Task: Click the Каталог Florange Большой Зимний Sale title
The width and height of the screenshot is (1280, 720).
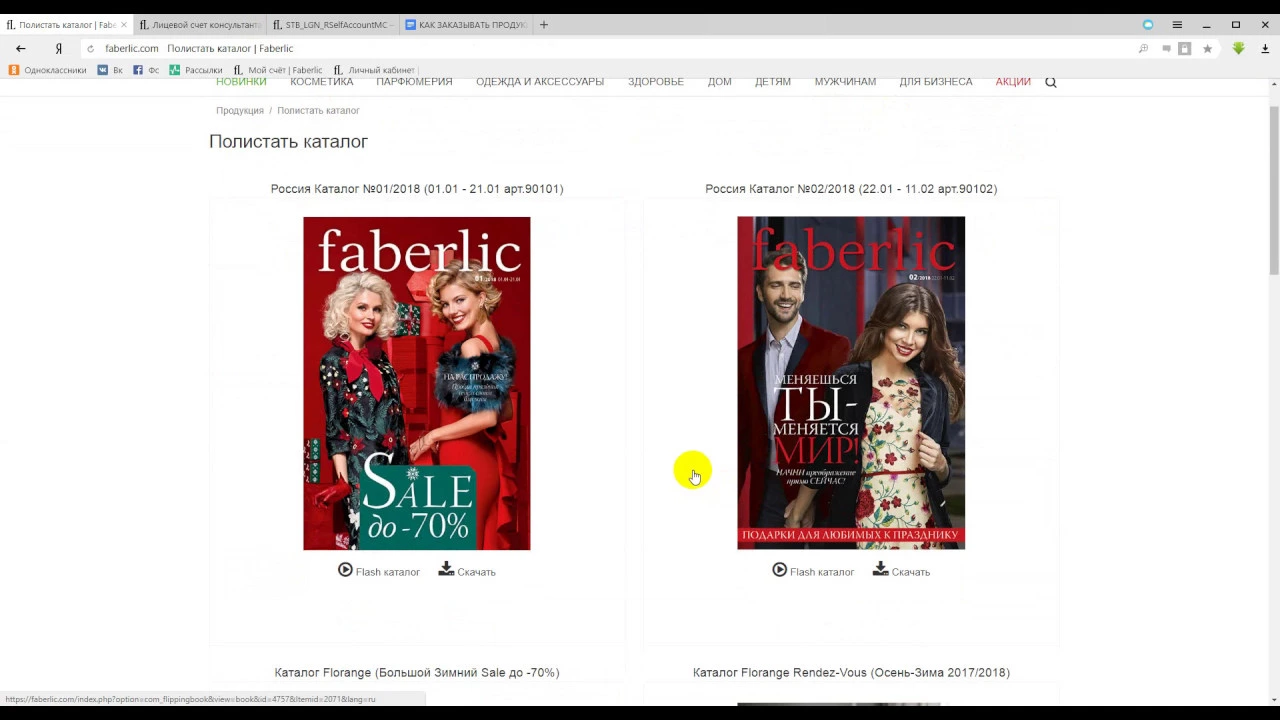Action: point(417,673)
